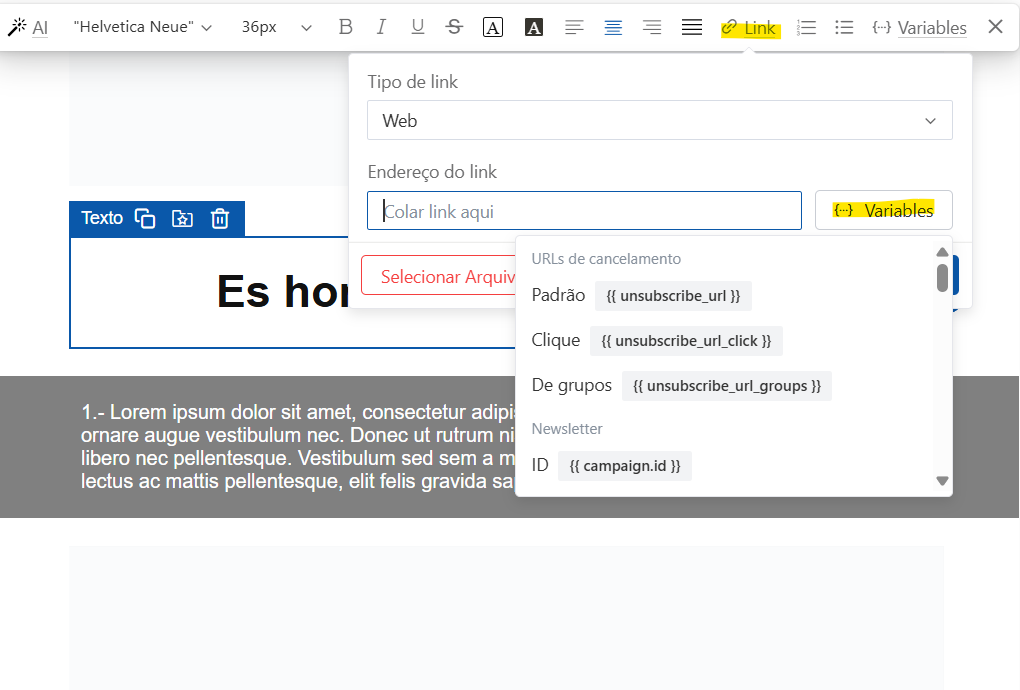The height and width of the screenshot is (690, 1020).
Task: Open the Tipo de link dropdown
Action: click(x=660, y=120)
